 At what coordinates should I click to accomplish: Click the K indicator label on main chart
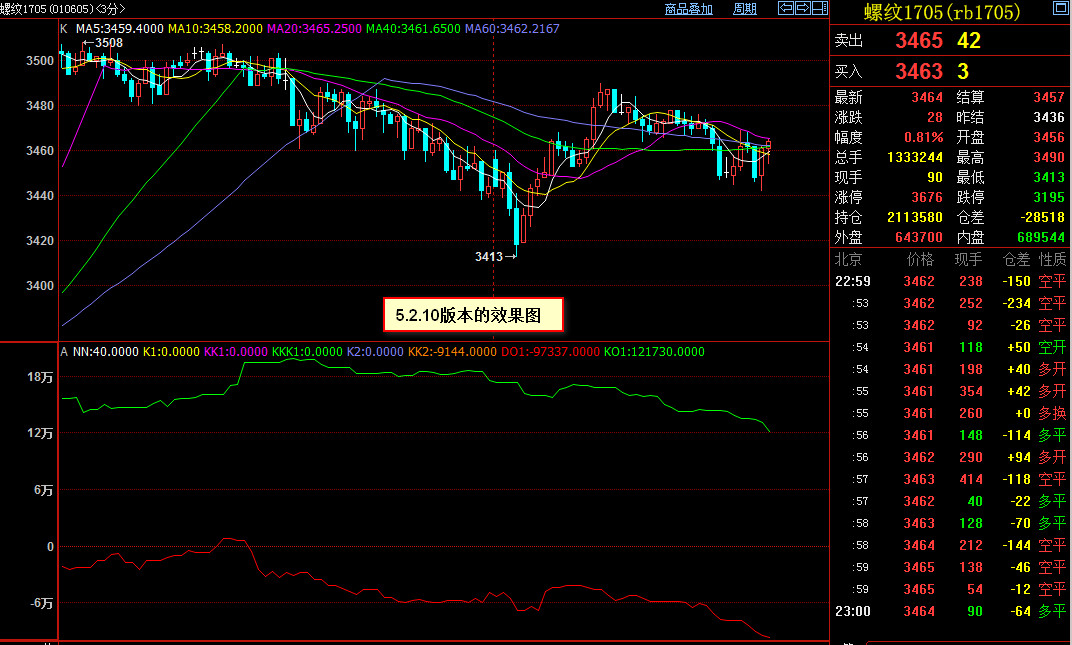coord(64,28)
